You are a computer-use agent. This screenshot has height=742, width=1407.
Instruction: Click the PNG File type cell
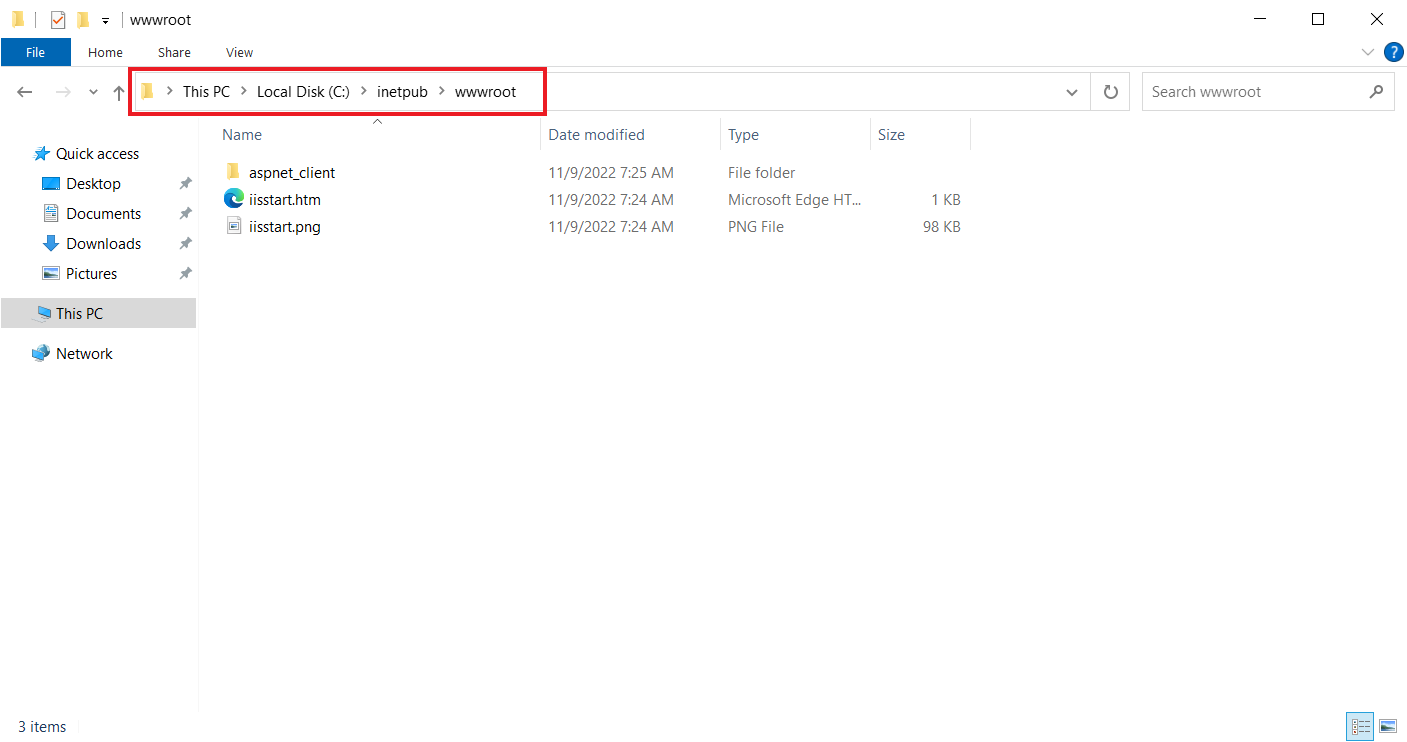[x=756, y=226]
